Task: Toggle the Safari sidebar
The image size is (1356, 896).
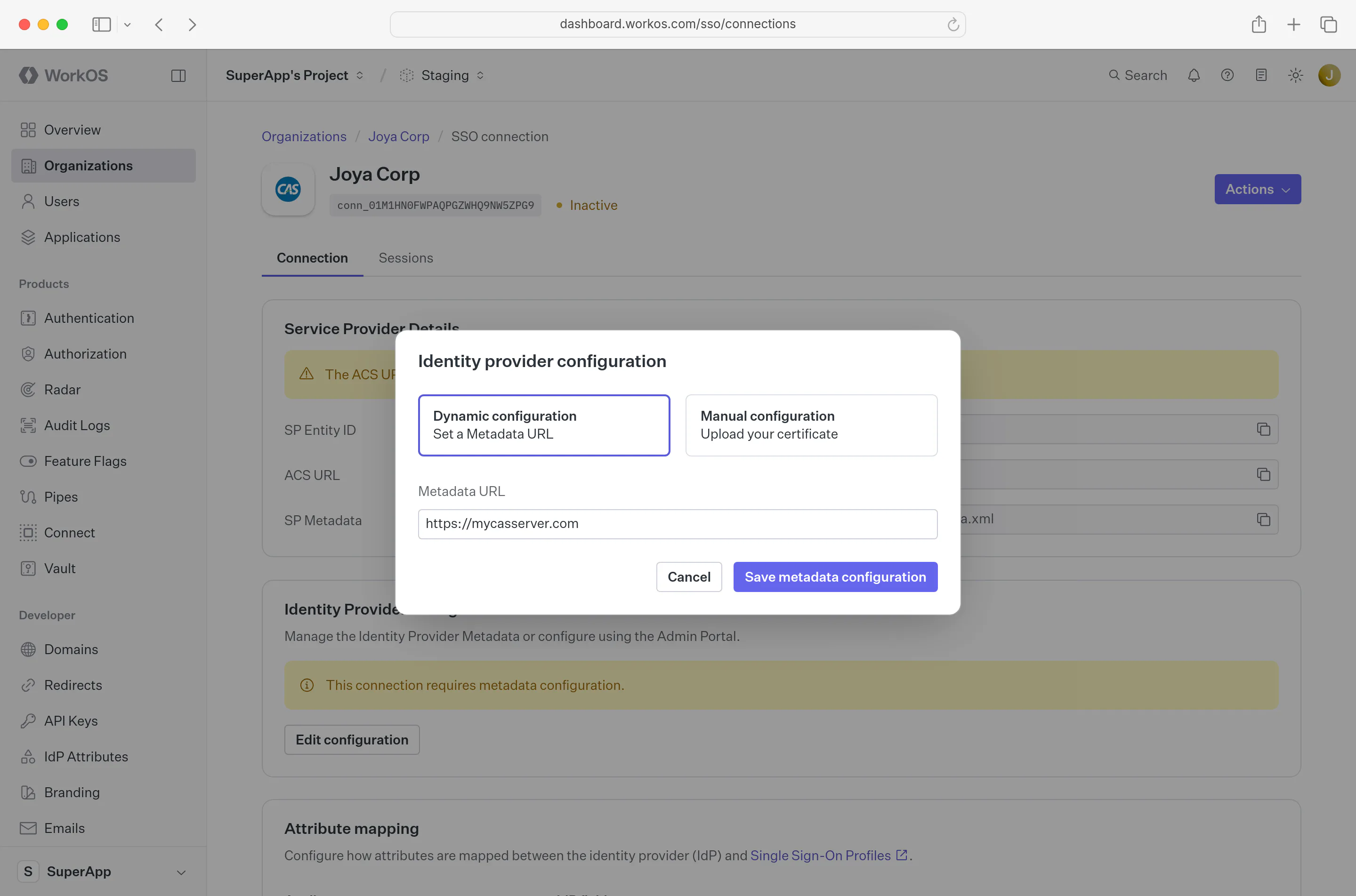Action: pos(102,24)
